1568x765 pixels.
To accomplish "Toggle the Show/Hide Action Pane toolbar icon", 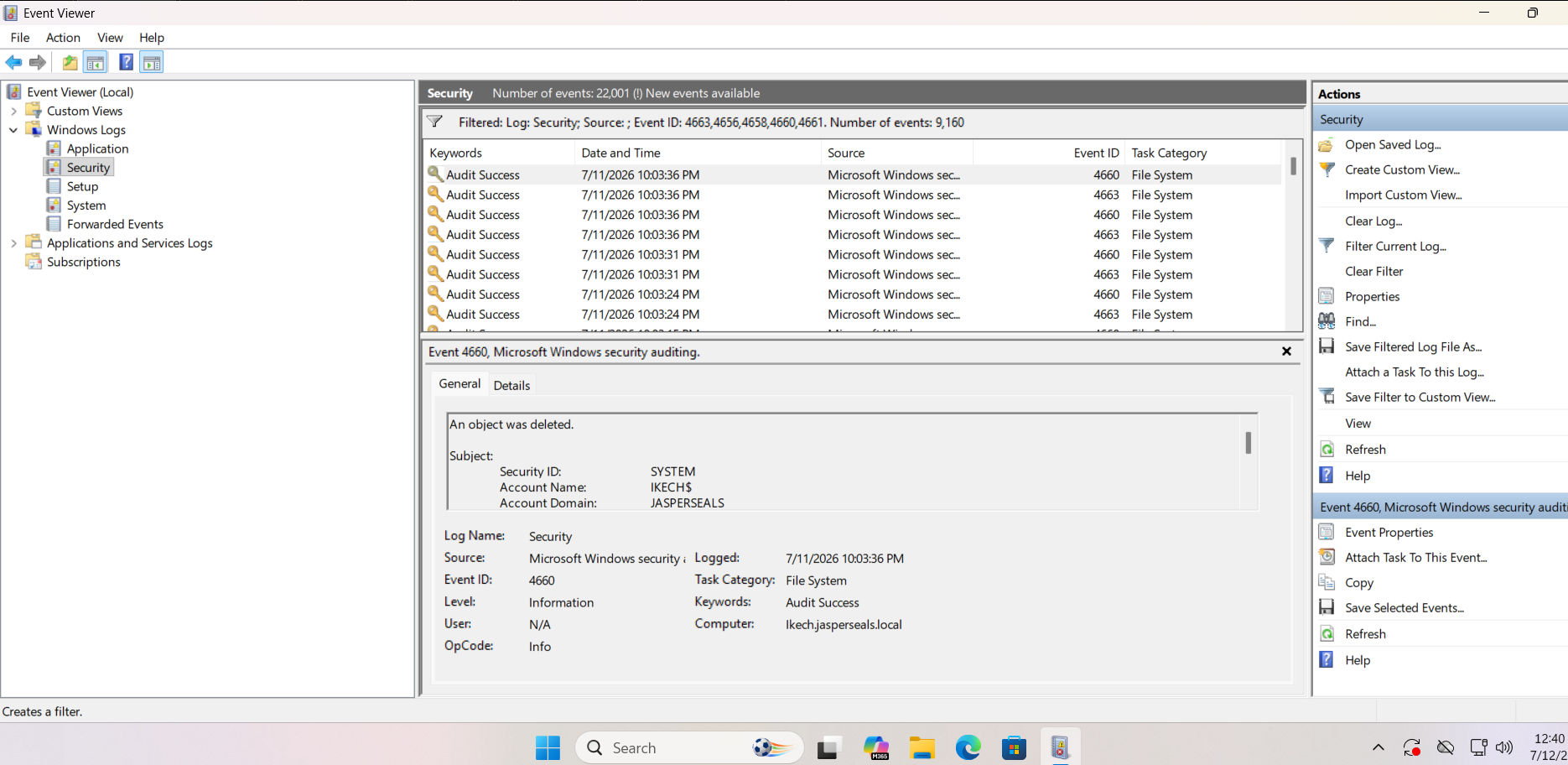I will [x=152, y=62].
